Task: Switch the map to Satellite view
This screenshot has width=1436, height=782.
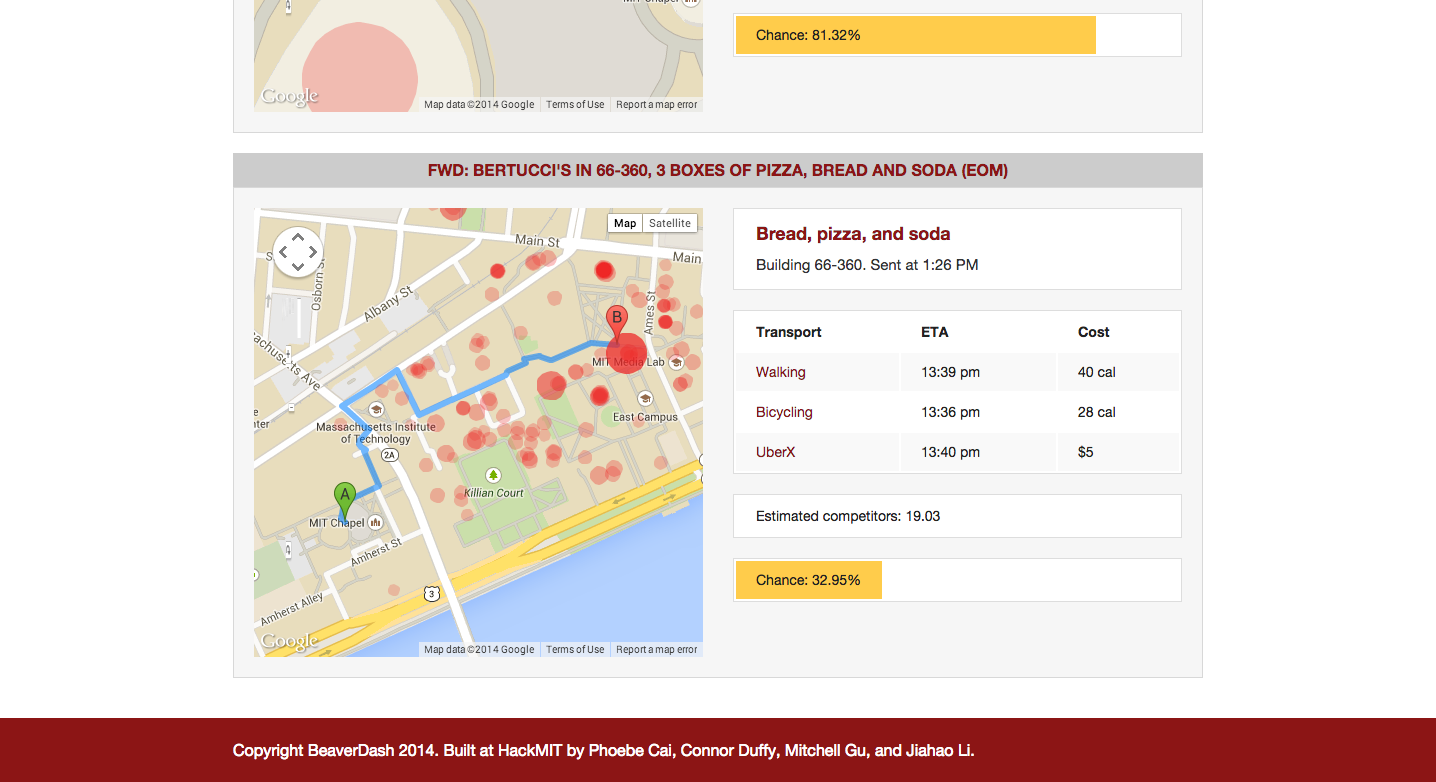Action: click(670, 223)
